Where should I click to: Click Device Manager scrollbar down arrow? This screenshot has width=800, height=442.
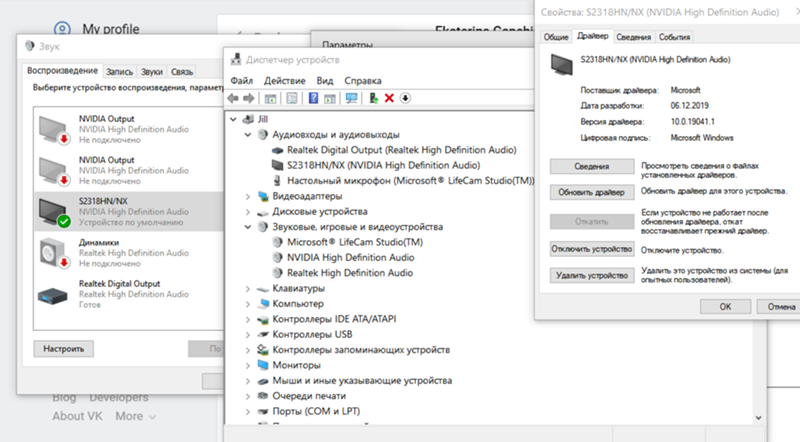pos(759,418)
